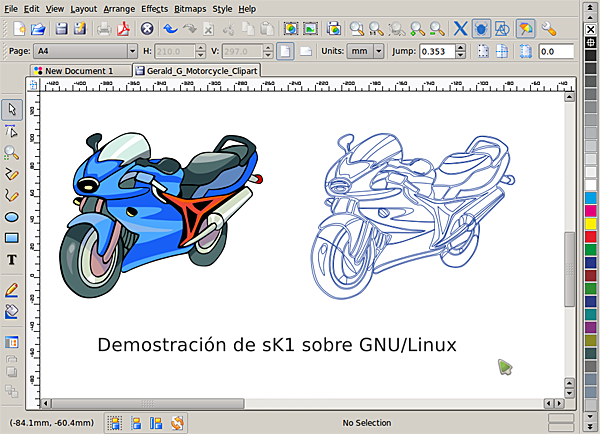Click the blue X toolbar icon

pyautogui.click(x=460, y=29)
